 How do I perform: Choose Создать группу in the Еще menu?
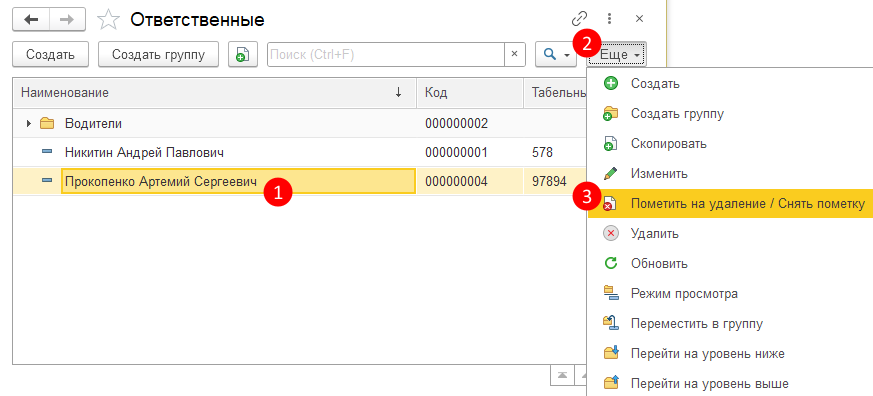[x=730, y=114]
